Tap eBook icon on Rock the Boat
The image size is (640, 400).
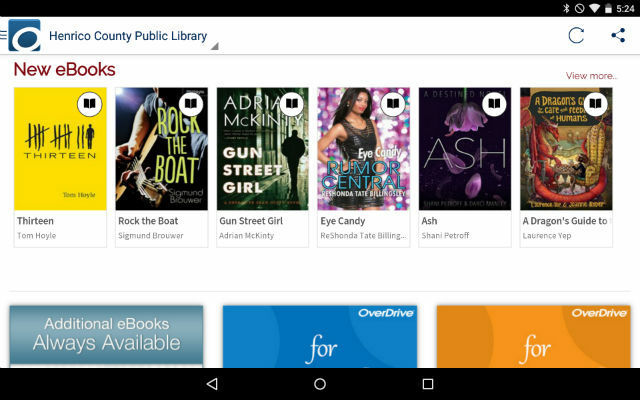(x=191, y=104)
